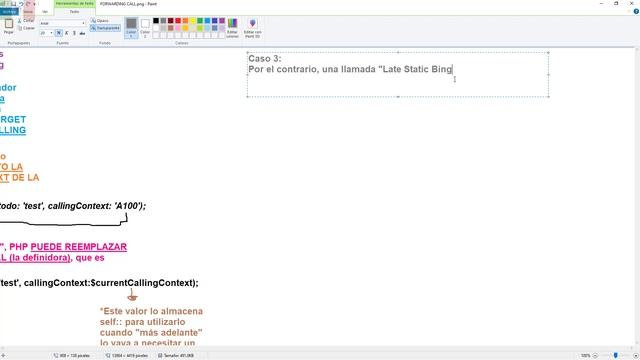Open Editar colores dialog
640x360 pixels.
pyautogui.click(x=232, y=28)
